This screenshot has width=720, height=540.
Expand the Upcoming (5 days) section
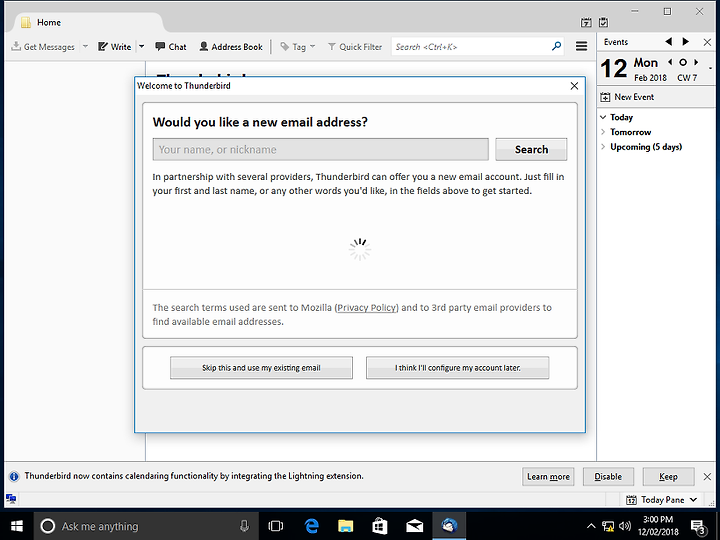[603, 146]
